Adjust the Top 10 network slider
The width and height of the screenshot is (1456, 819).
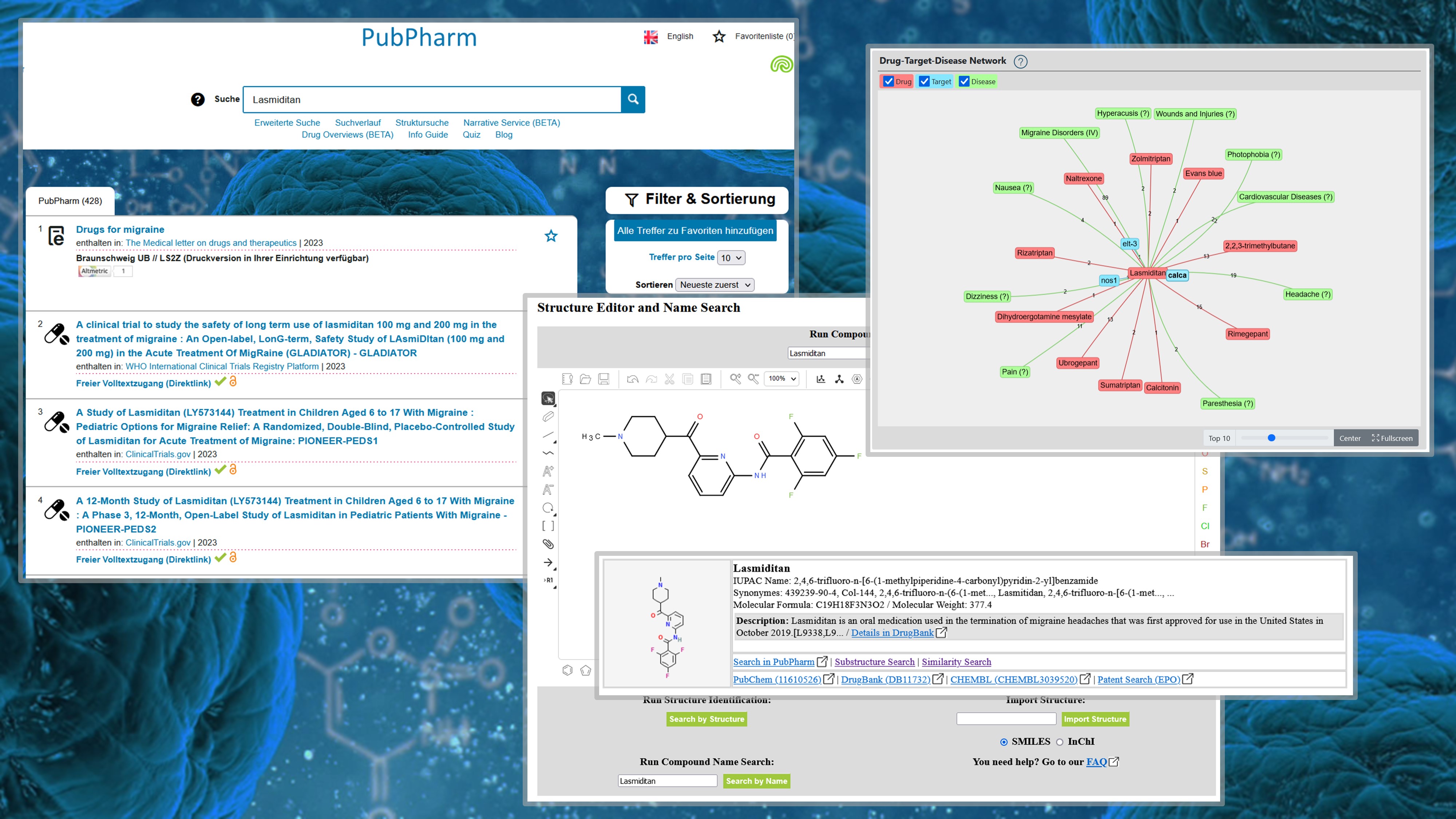[x=1271, y=438]
